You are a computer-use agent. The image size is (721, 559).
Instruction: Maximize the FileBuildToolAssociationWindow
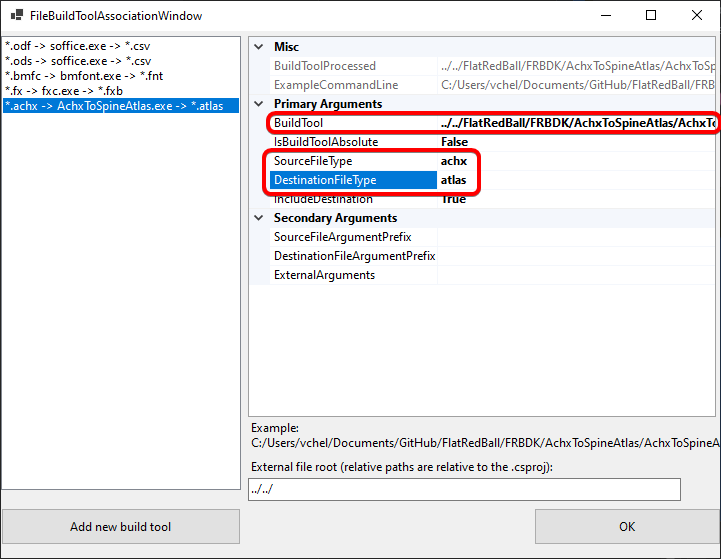click(651, 16)
